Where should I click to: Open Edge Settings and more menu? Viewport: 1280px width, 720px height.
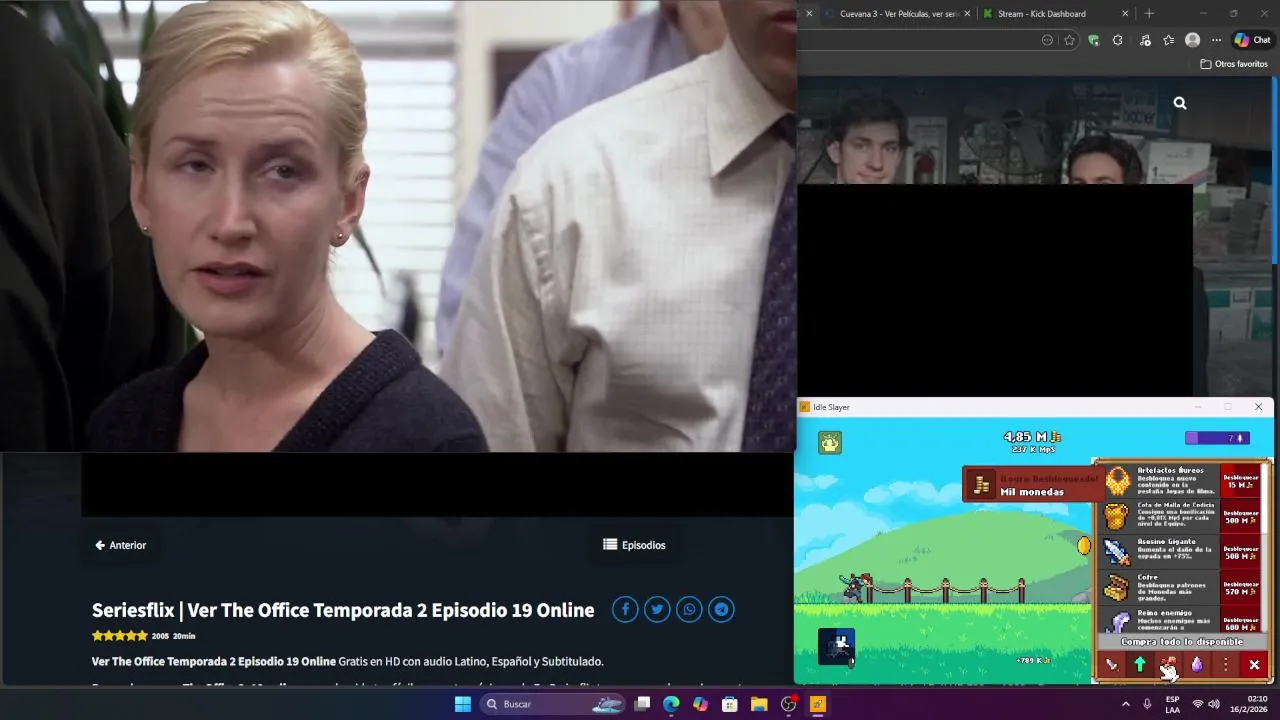(1216, 40)
